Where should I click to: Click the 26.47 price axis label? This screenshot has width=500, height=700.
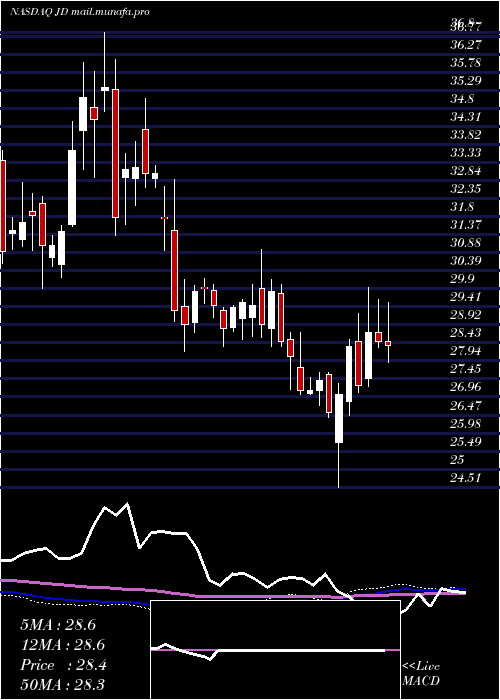[466, 405]
